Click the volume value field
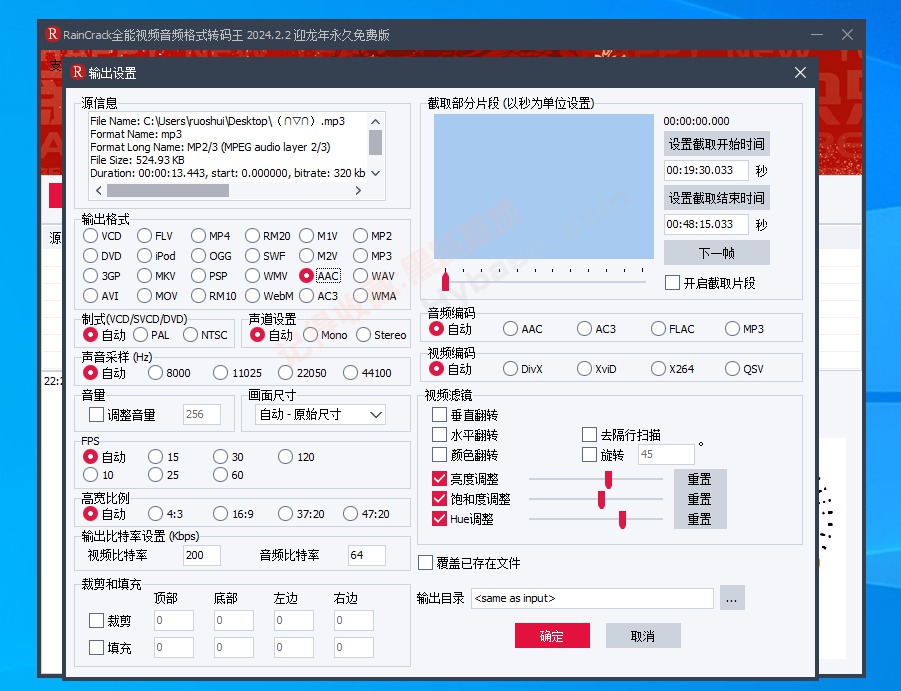Image resolution: width=901 pixels, height=691 pixels. click(x=202, y=414)
